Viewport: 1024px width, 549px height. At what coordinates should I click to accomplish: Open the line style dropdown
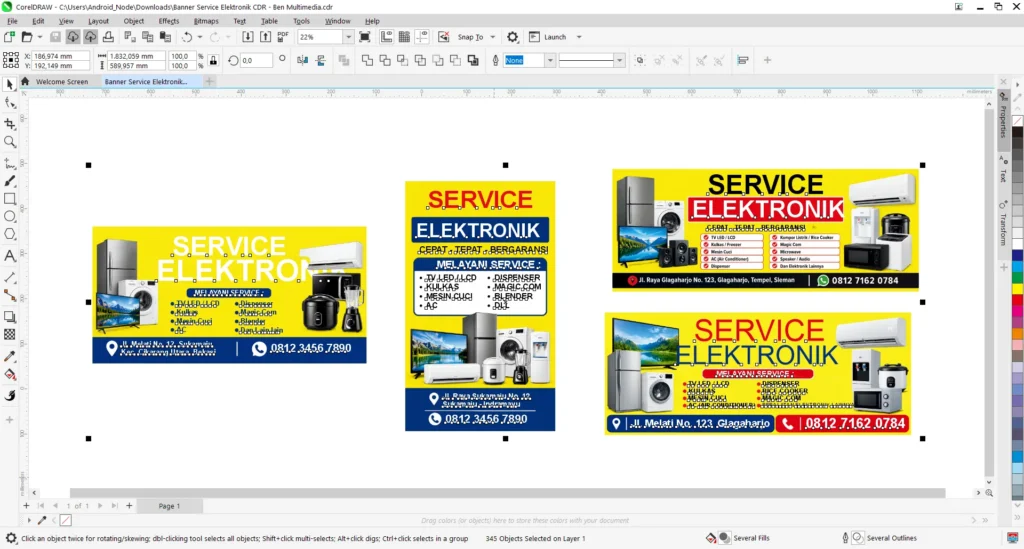click(x=619, y=60)
